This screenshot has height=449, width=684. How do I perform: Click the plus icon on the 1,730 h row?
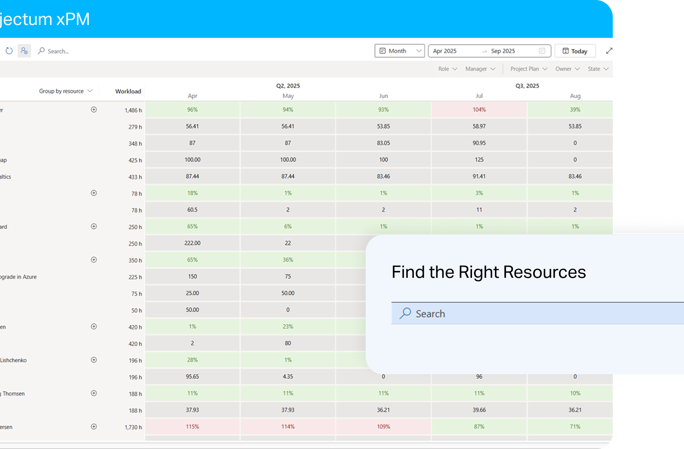click(x=94, y=426)
